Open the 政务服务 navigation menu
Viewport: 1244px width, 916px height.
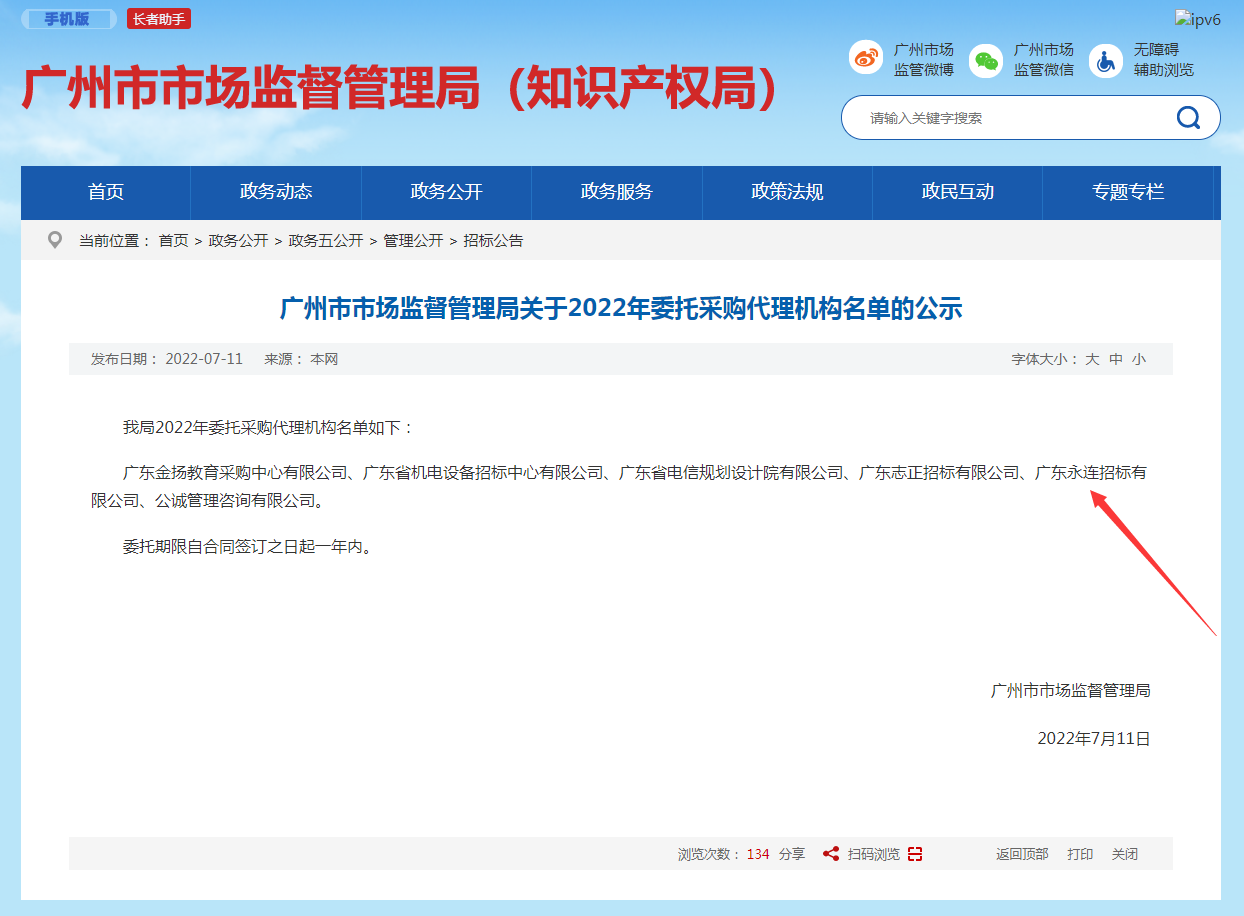pyautogui.click(x=617, y=192)
